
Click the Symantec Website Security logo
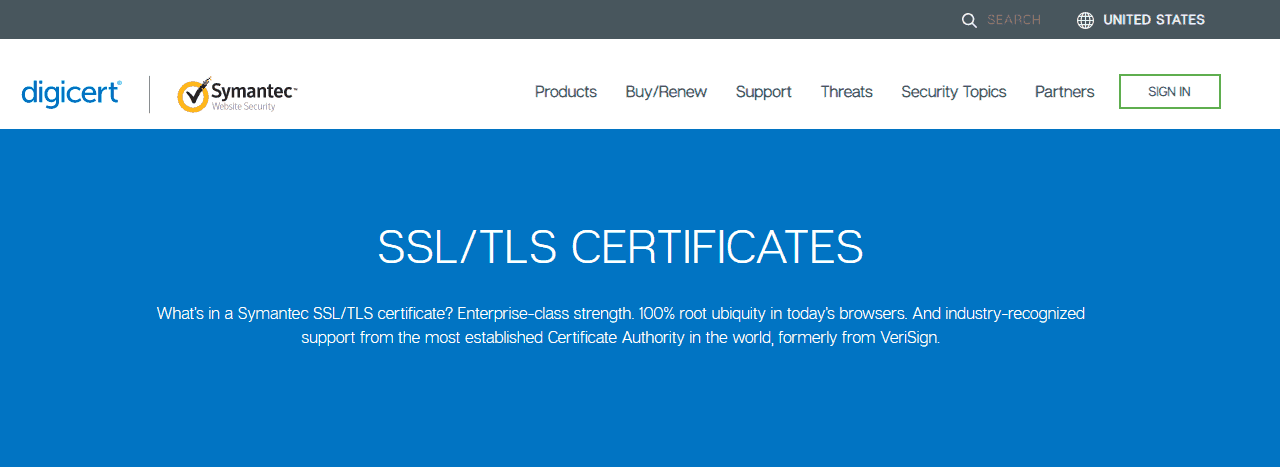point(237,94)
